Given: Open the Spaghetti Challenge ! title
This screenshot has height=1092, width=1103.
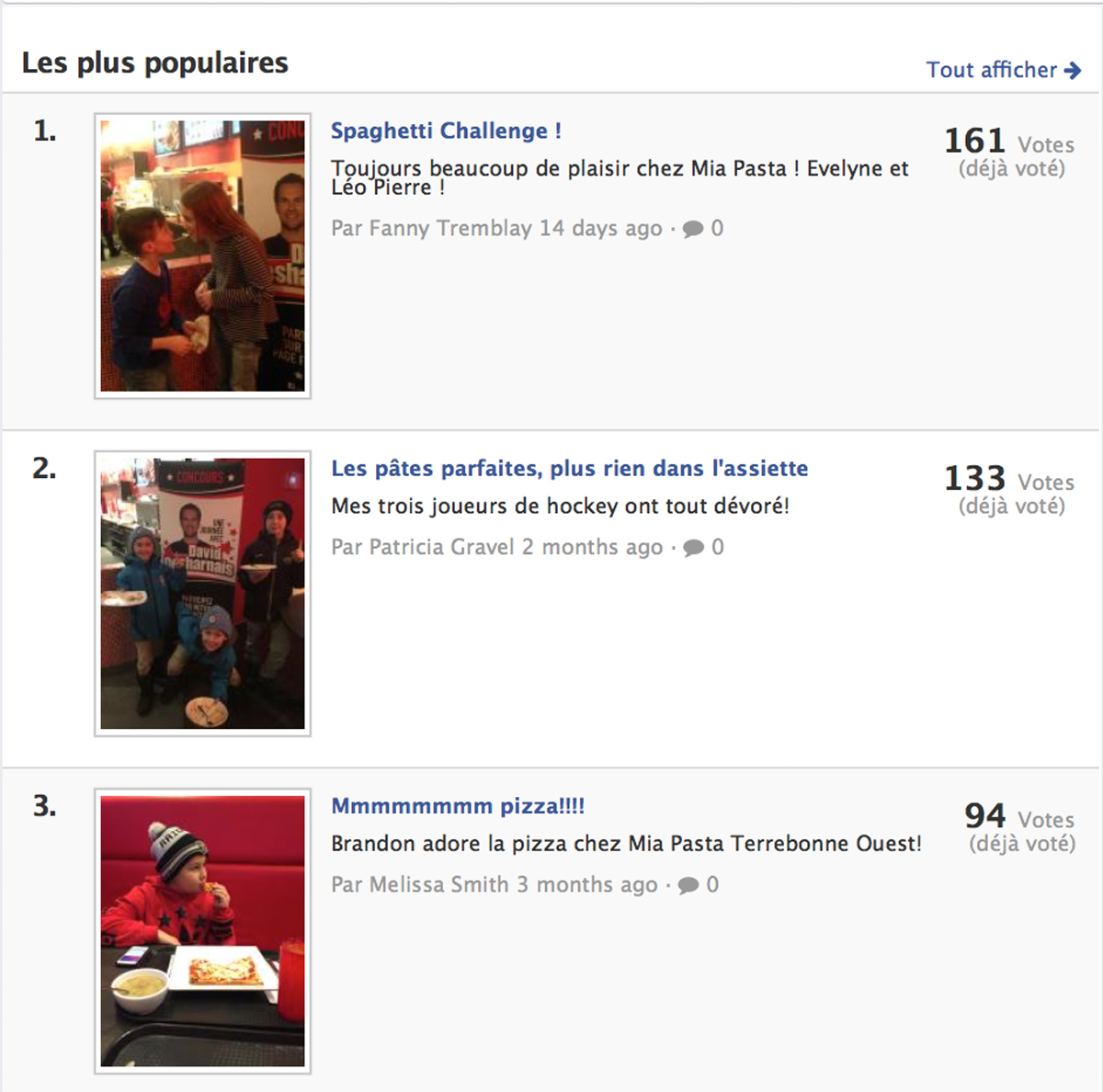Looking at the screenshot, I should point(446,131).
